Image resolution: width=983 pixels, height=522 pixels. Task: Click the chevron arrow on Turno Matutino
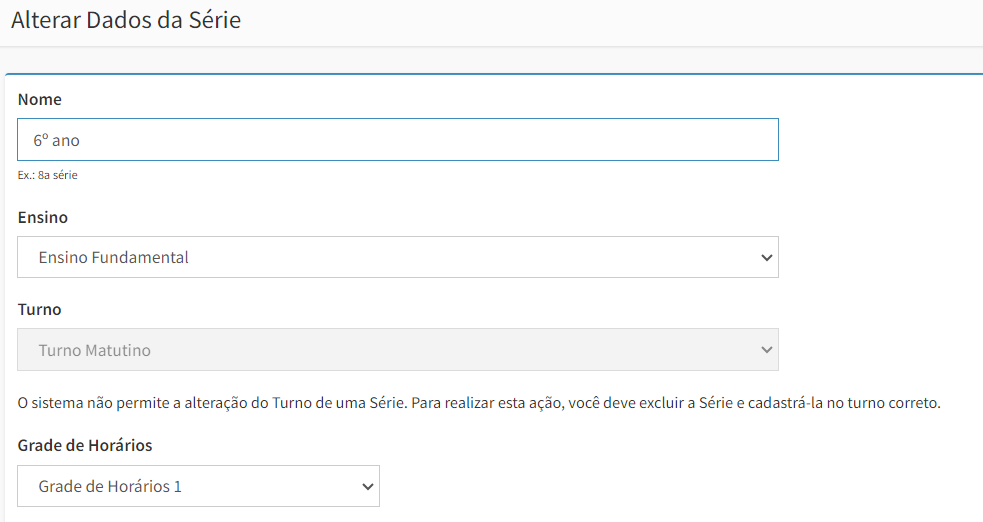(x=766, y=350)
